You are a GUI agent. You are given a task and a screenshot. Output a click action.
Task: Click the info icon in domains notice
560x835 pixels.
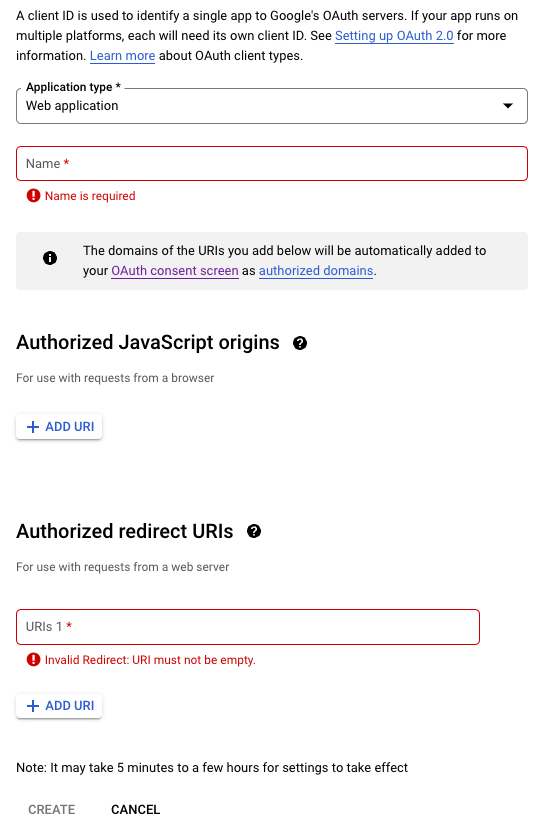(x=50, y=258)
